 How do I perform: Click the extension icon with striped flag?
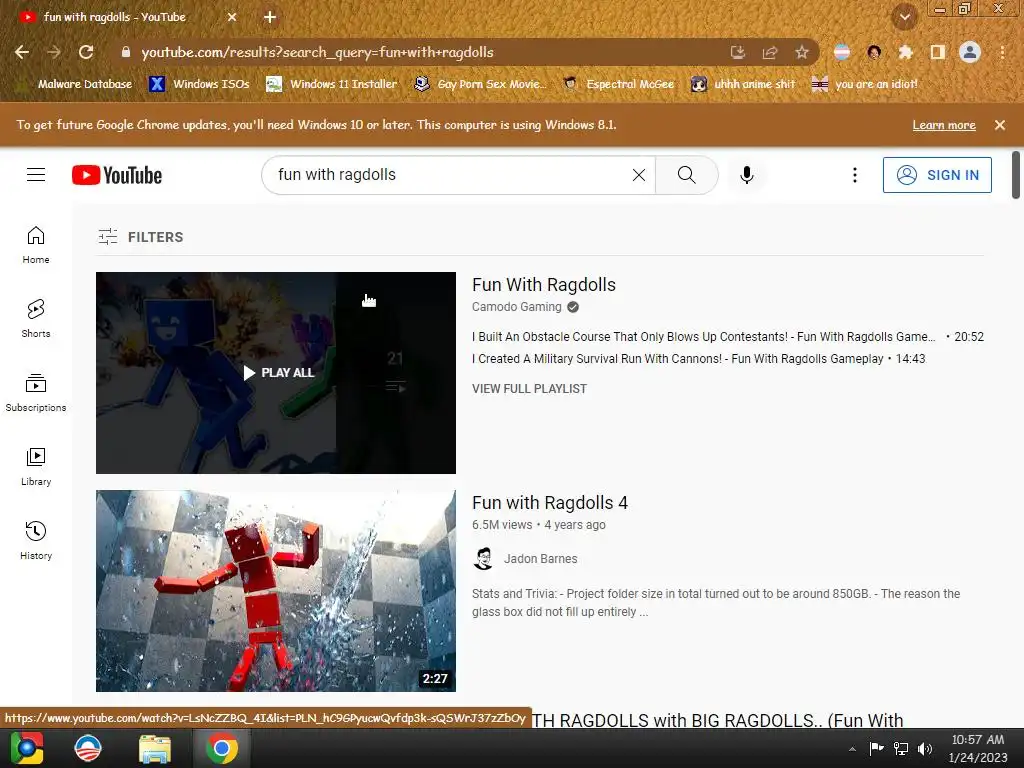842,52
